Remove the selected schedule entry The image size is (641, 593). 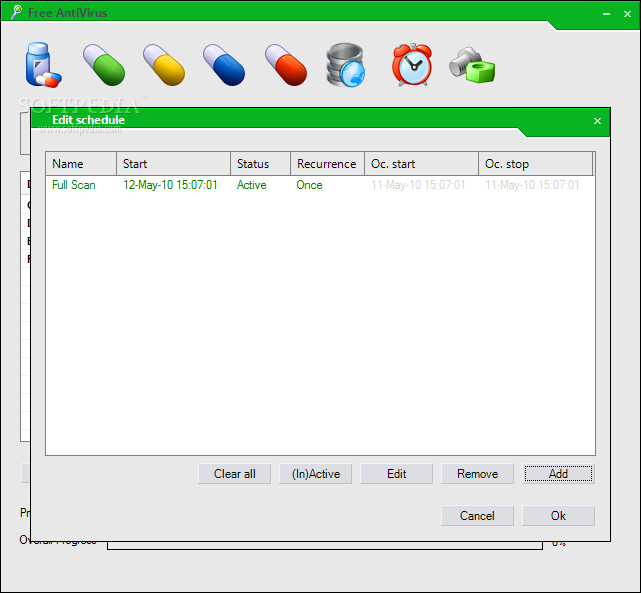[x=477, y=474]
